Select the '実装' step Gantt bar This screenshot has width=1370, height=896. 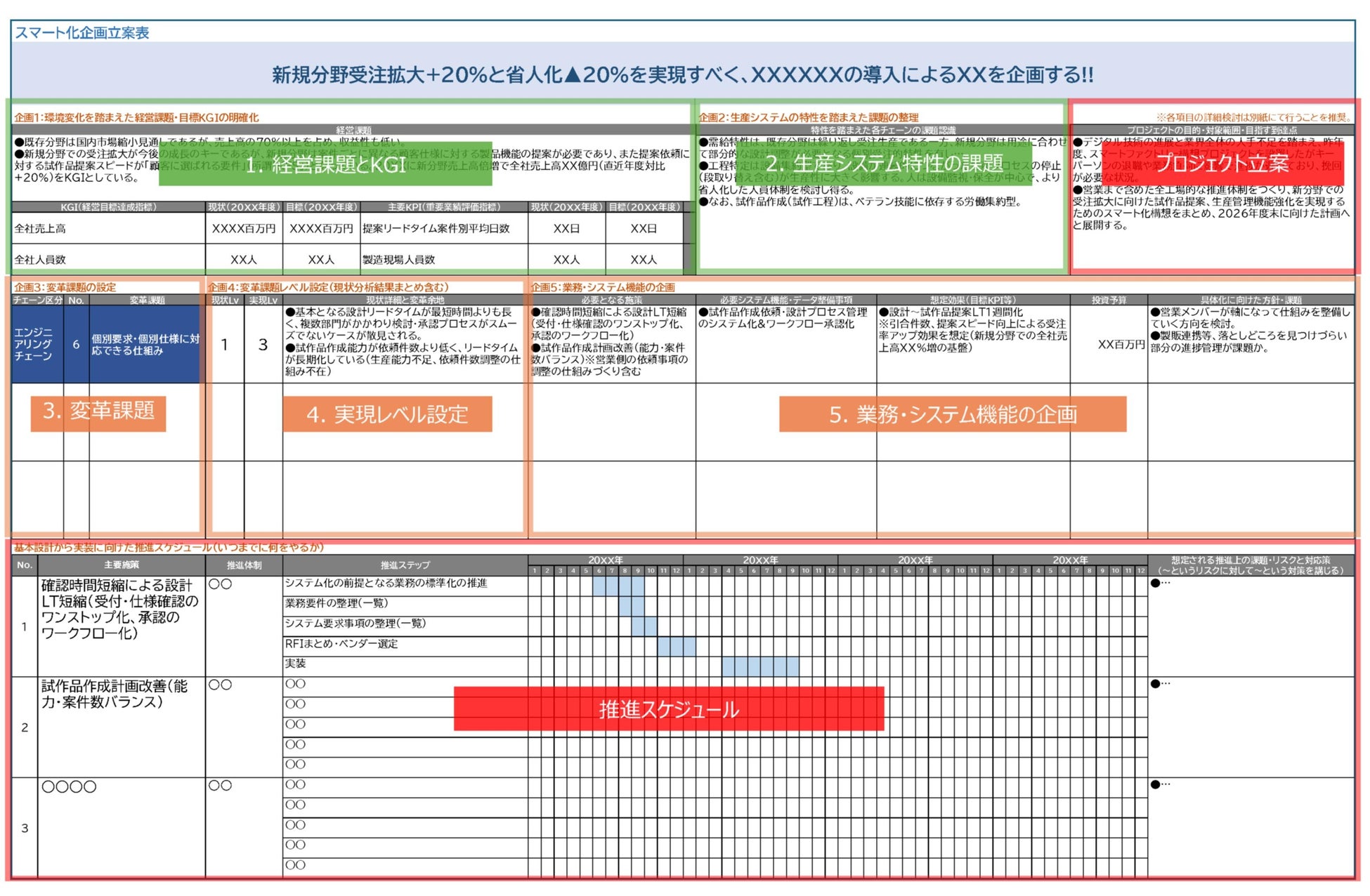click(760, 666)
